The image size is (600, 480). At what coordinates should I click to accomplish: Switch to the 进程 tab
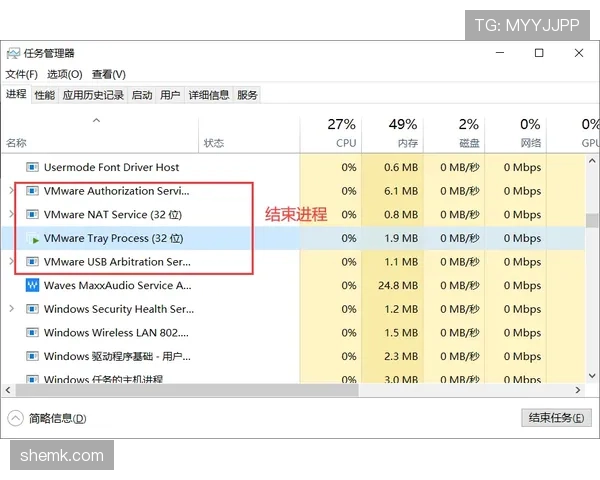tap(16, 94)
